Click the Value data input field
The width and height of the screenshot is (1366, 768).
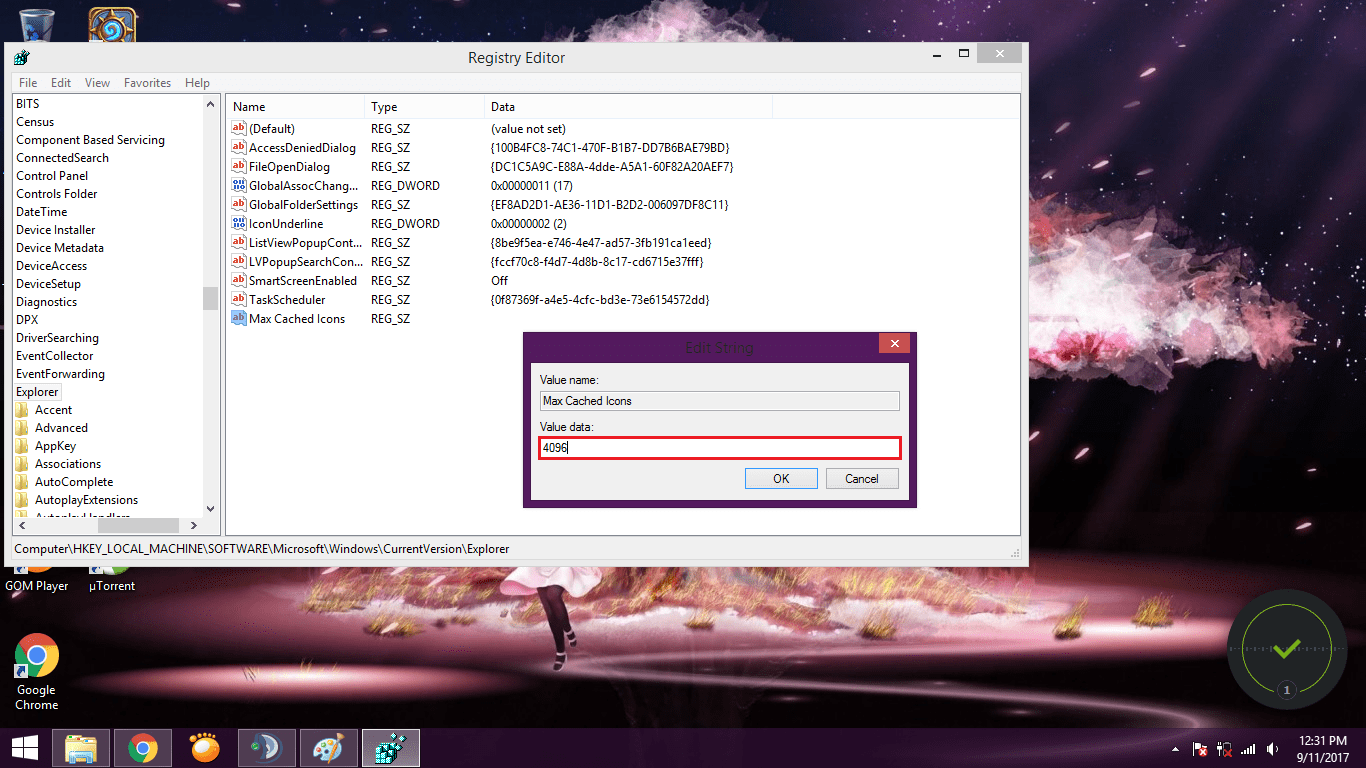coord(720,448)
